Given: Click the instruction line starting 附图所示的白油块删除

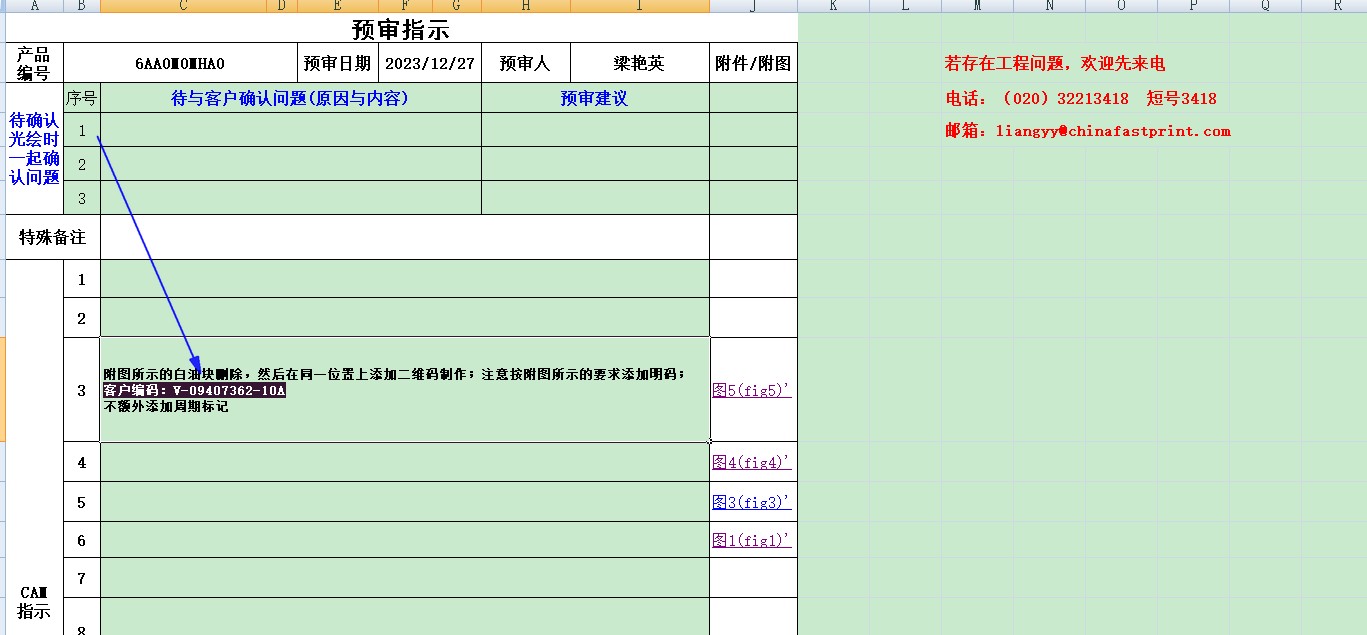Looking at the screenshot, I should pyautogui.click(x=395, y=374).
